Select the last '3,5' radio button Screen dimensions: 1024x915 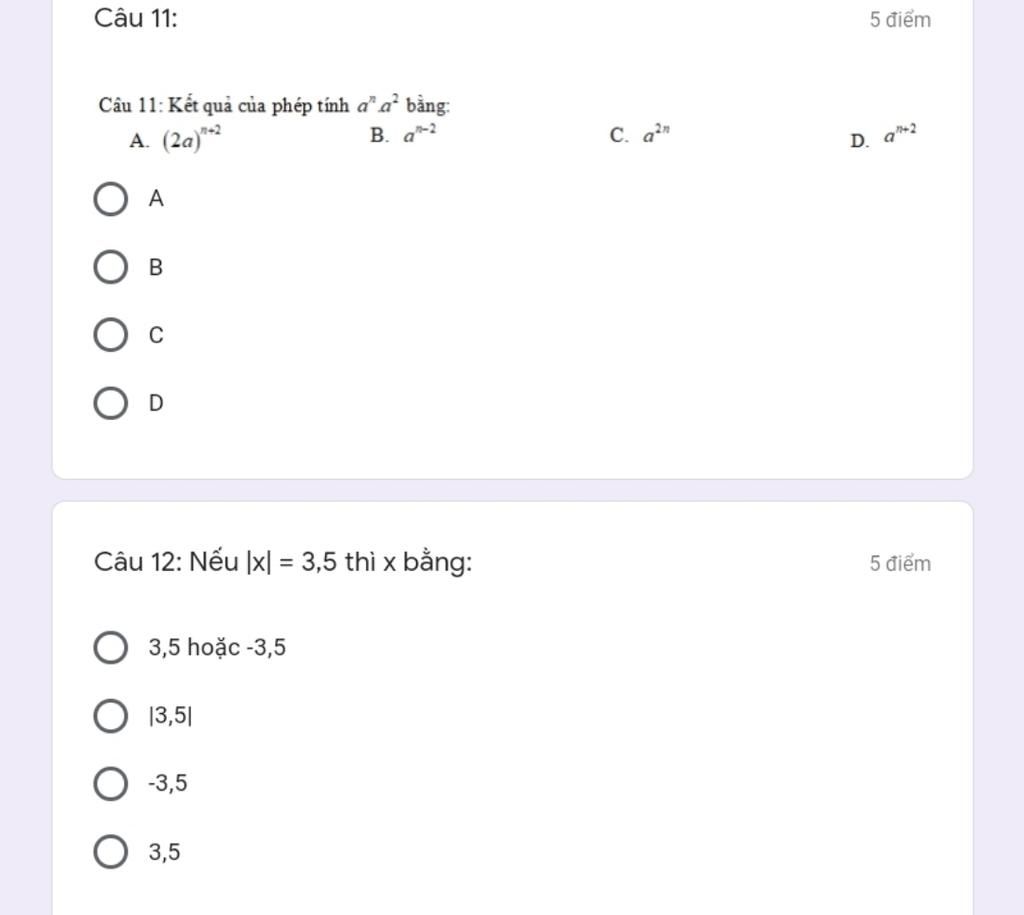(x=110, y=852)
